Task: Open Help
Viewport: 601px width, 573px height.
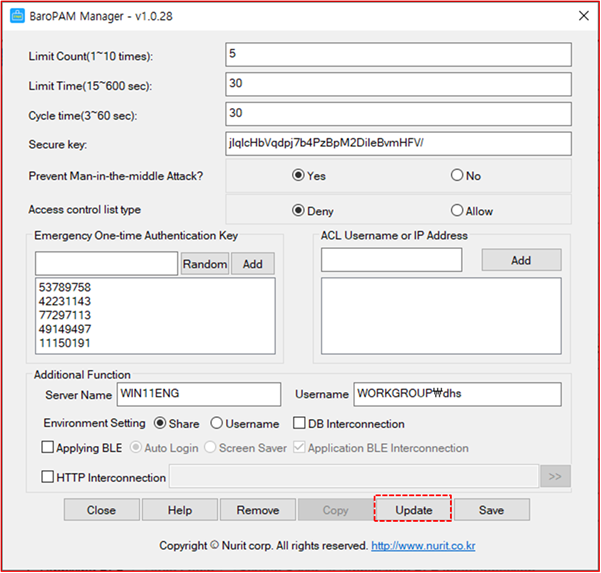Action: pyautogui.click(x=180, y=510)
